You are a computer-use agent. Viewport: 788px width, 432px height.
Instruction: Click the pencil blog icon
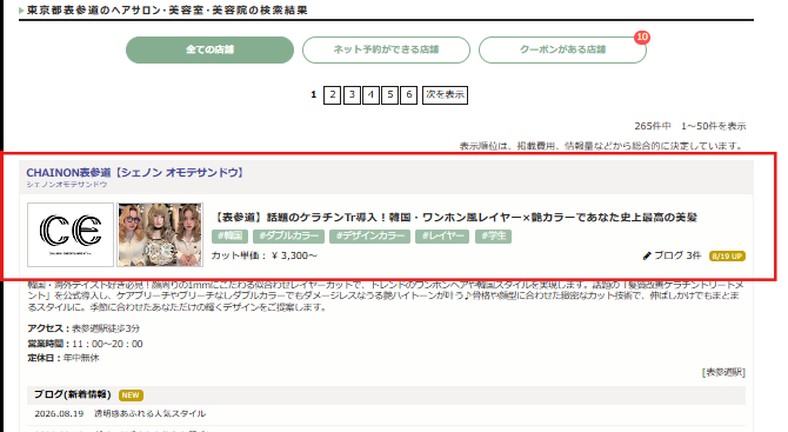(x=647, y=256)
